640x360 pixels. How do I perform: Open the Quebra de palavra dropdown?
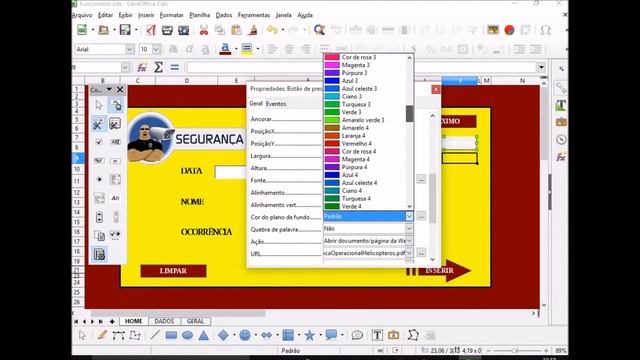coord(409,229)
